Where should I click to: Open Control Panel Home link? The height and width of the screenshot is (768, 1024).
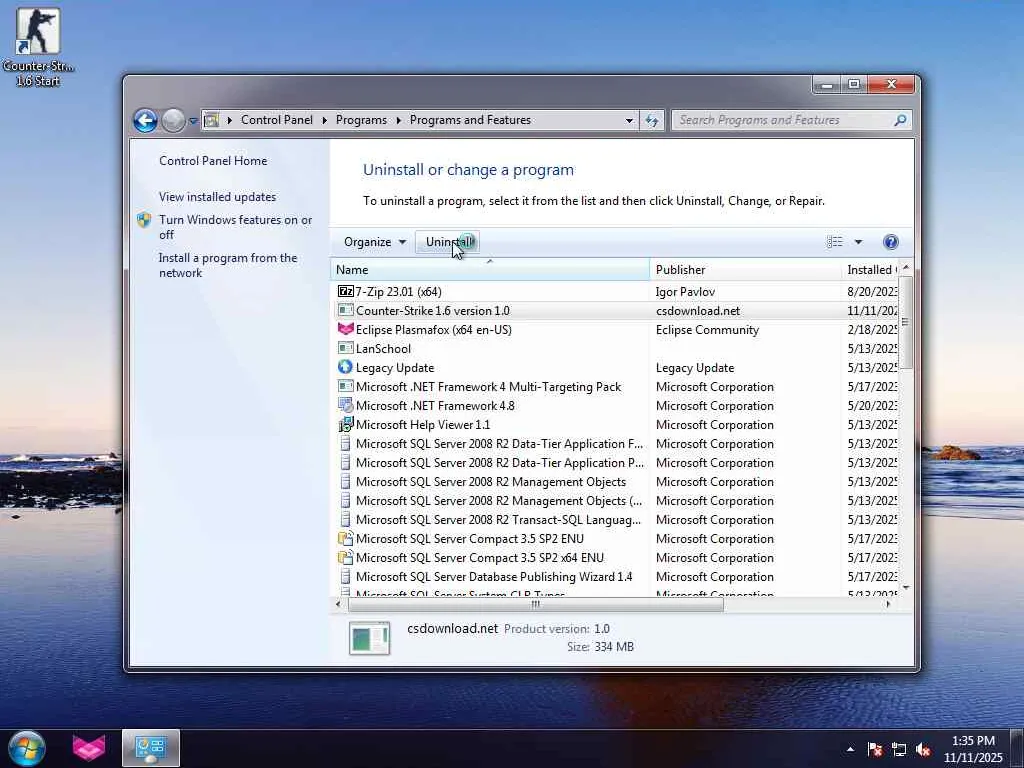(213, 161)
